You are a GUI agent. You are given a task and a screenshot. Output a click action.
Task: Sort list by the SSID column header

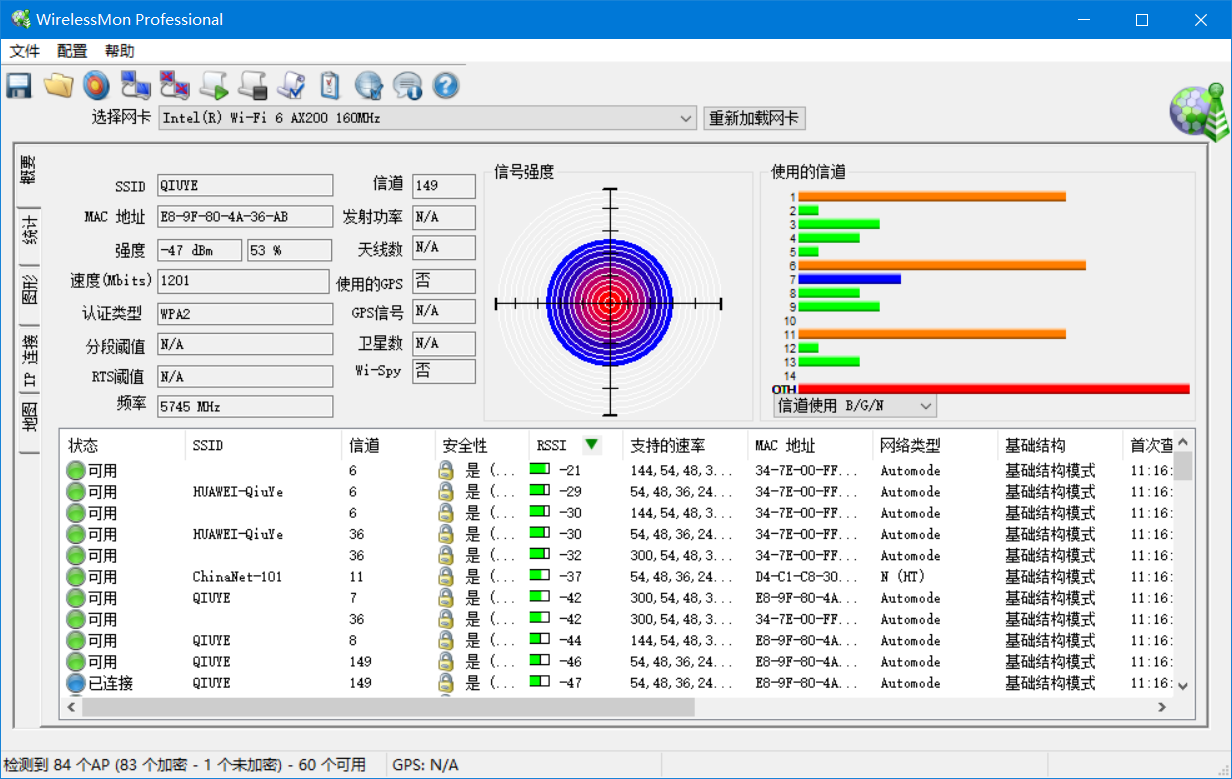(x=263, y=445)
